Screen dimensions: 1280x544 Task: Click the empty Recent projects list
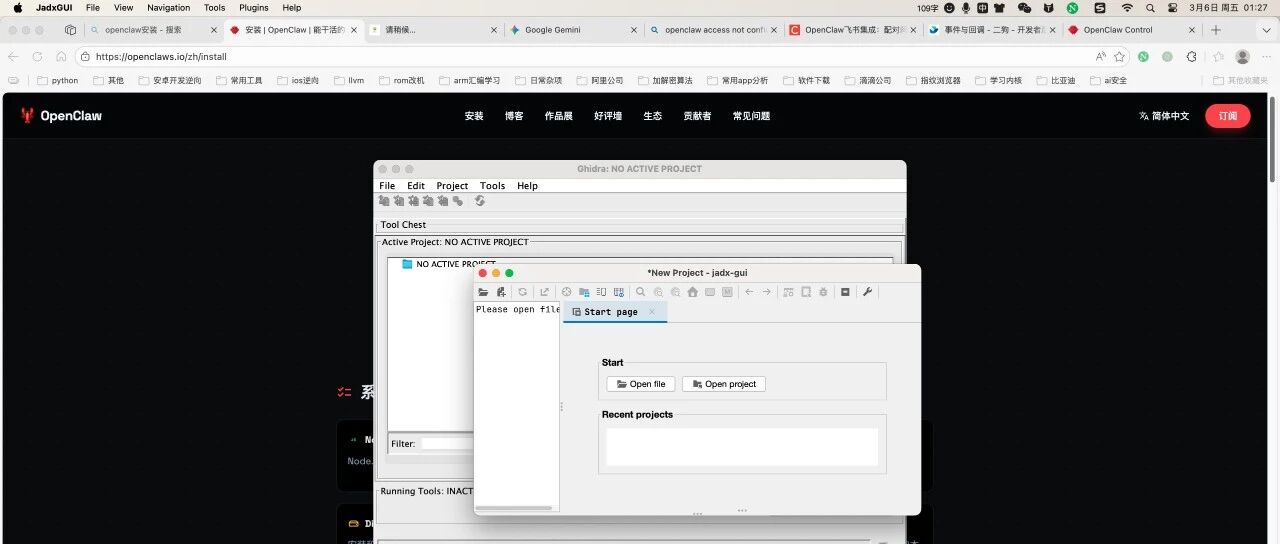click(742, 446)
